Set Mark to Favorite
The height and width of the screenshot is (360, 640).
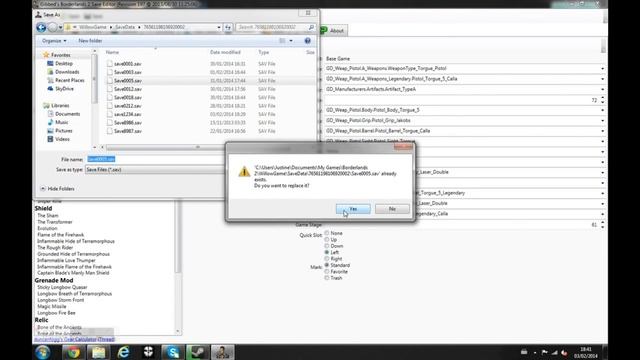pyautogui.click(x=336, y=271)
